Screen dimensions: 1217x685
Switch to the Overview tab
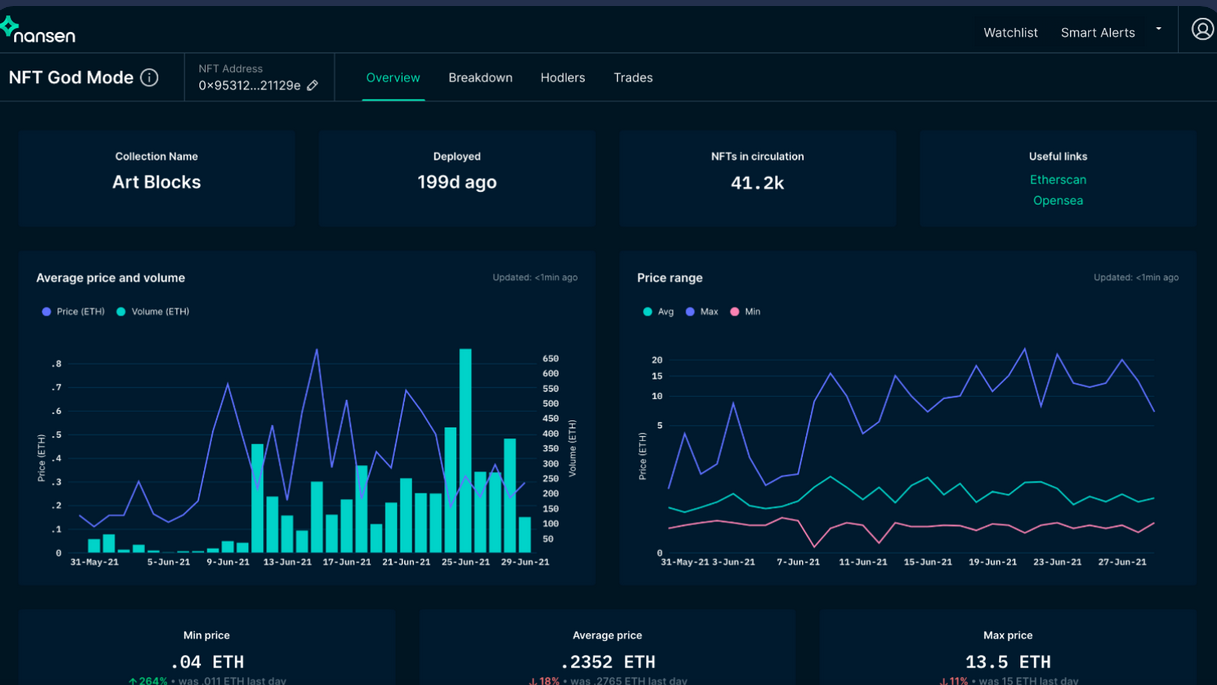coord(393,78)
